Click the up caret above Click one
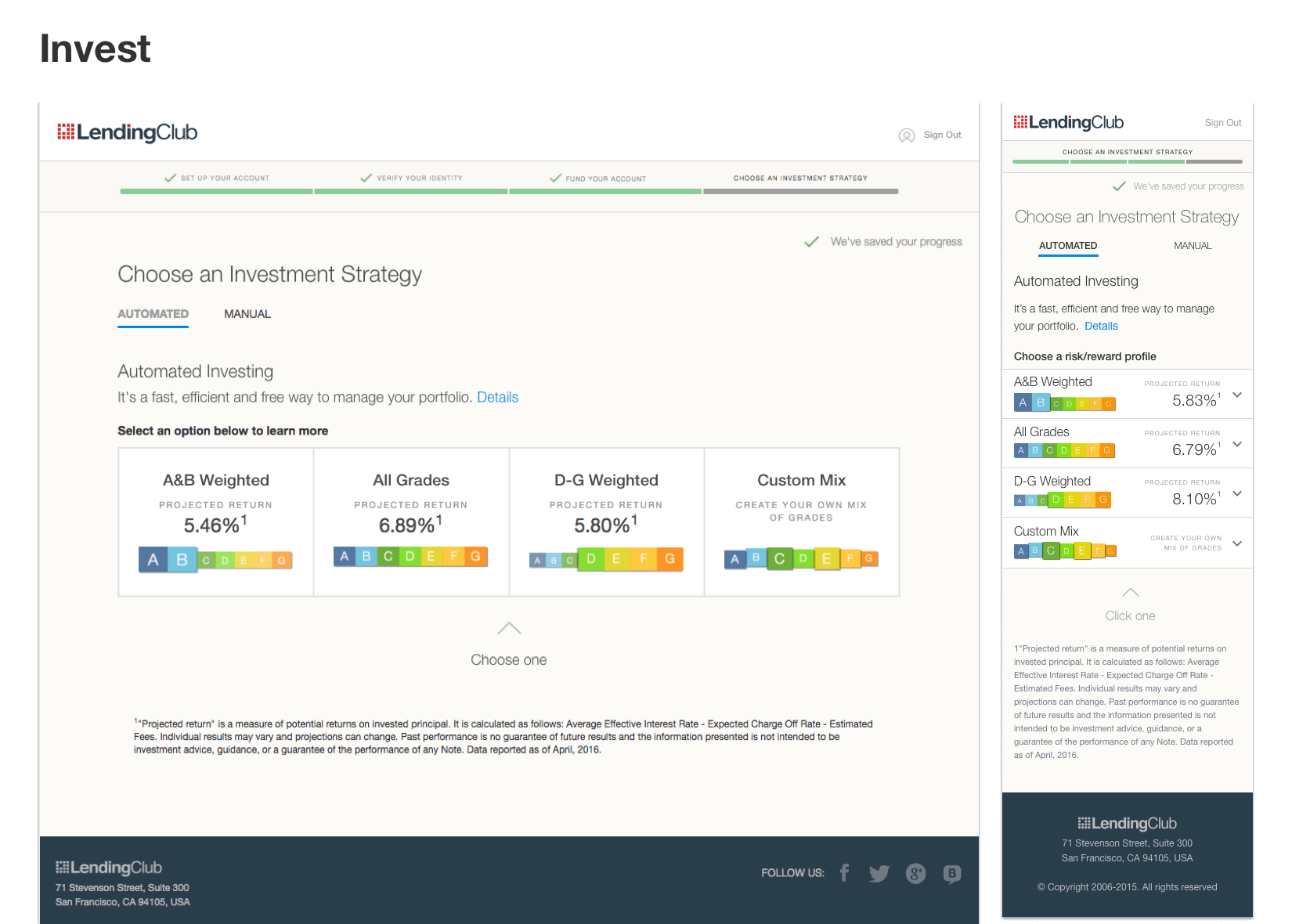Screen dimensions: 1292x924 point(1130,592)
